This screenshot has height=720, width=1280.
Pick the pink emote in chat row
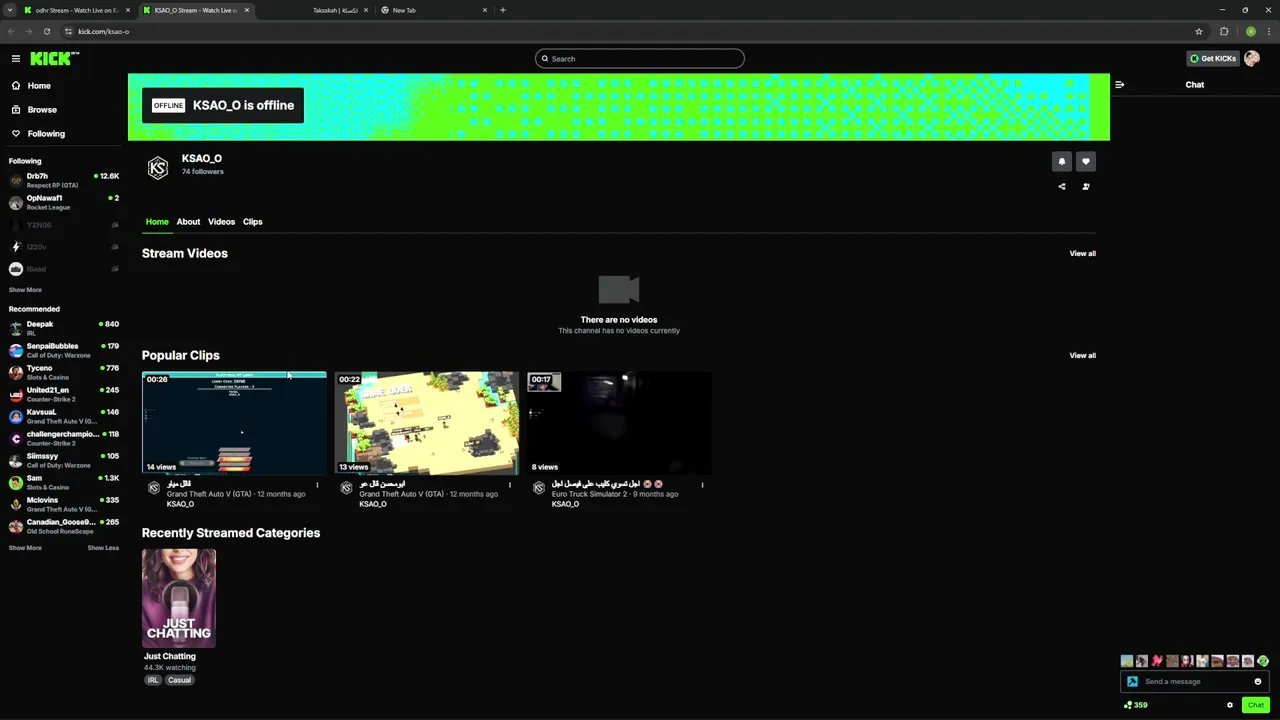click(1157, 661)
